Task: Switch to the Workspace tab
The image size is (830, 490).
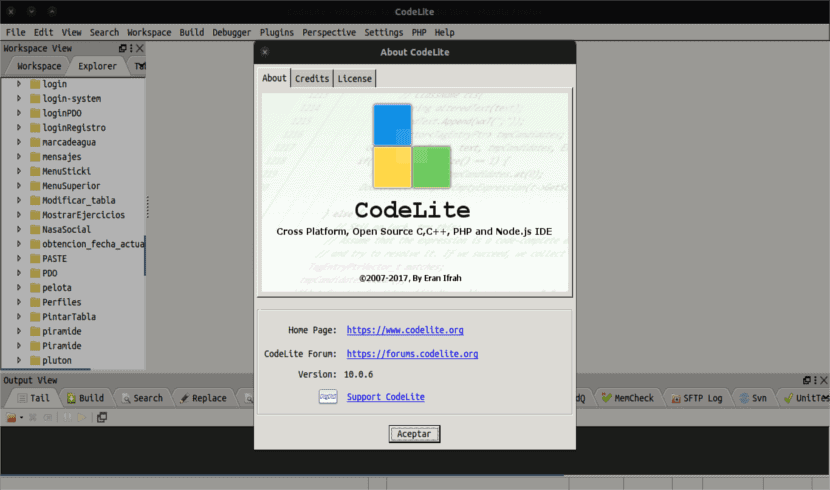Action: pyautogui.click(x=39, y=66)
